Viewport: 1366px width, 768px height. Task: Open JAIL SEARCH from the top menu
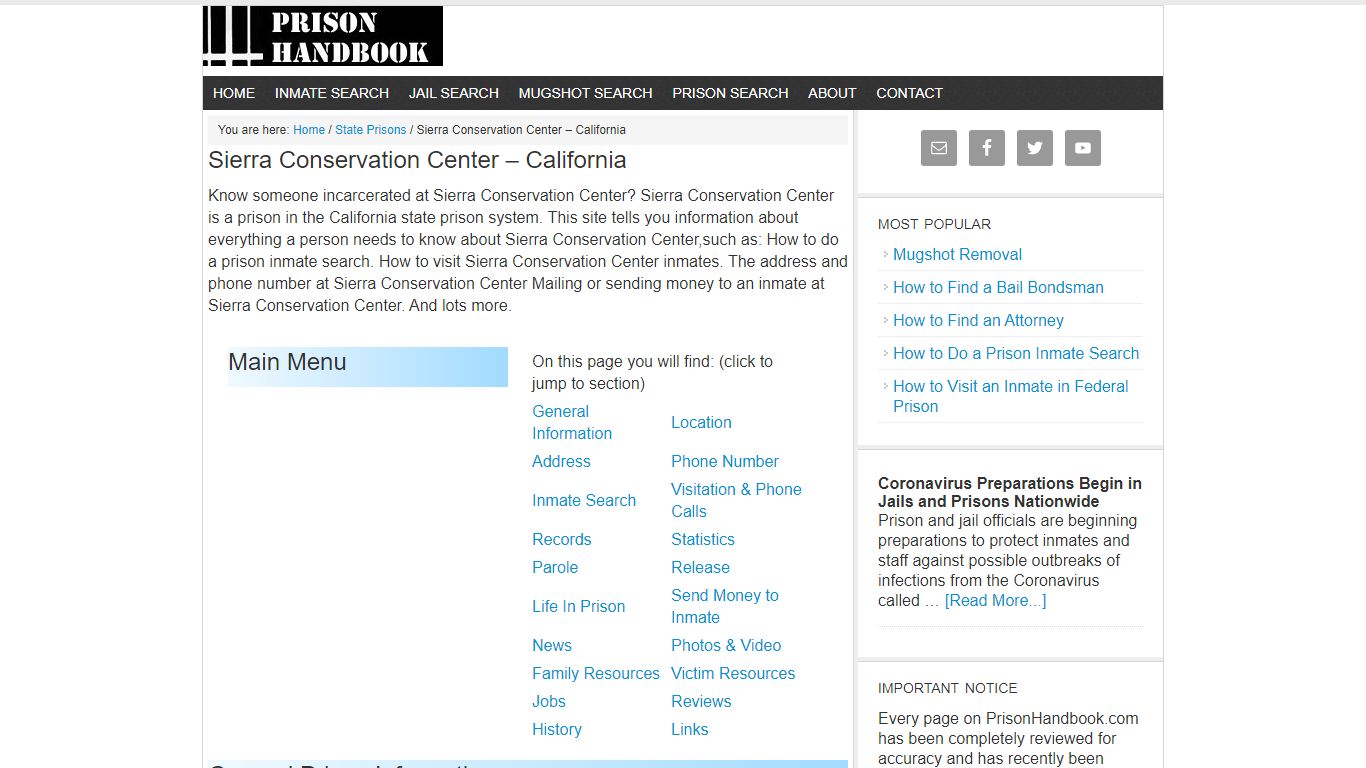pyautogui.click(x=453, y=93)
